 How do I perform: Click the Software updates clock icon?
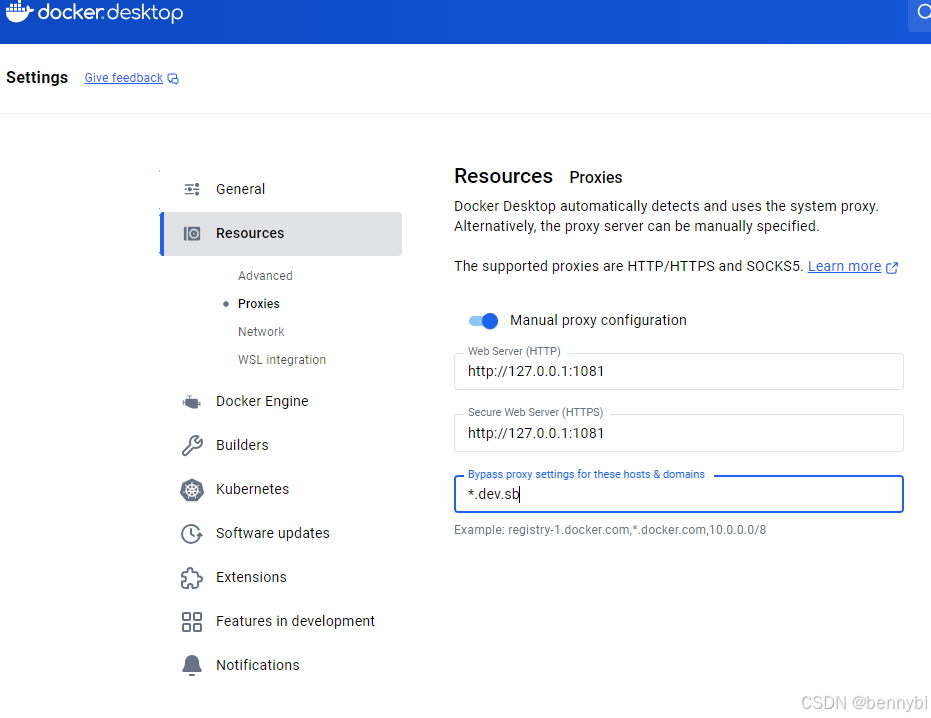(191, 534)
